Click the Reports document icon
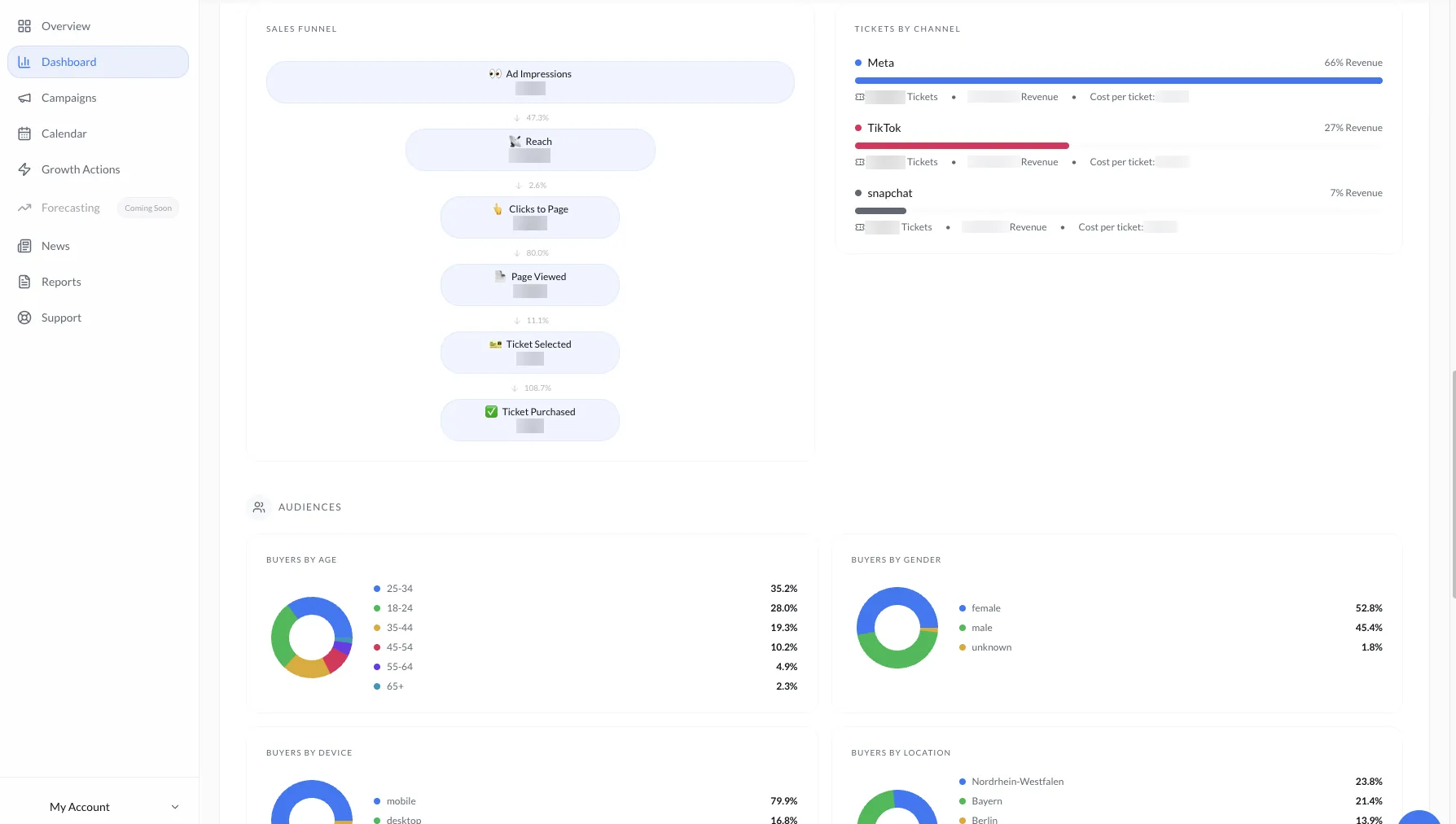1456x824 pixels. (24, 282)
